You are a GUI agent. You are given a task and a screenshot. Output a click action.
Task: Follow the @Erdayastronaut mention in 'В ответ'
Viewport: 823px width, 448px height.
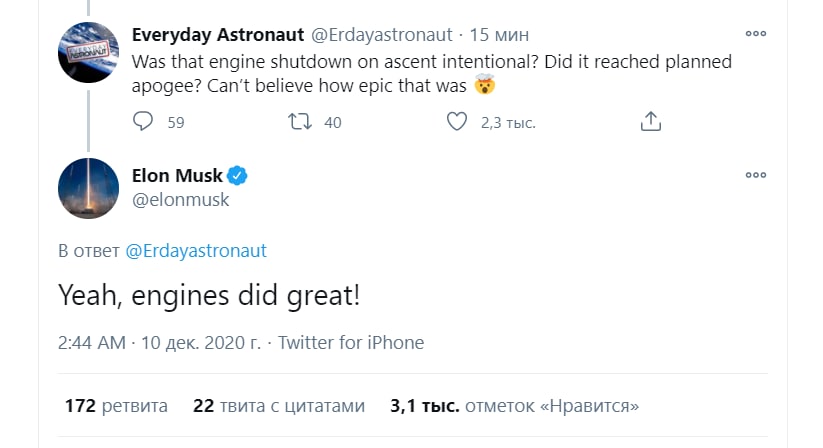[196, 251]
